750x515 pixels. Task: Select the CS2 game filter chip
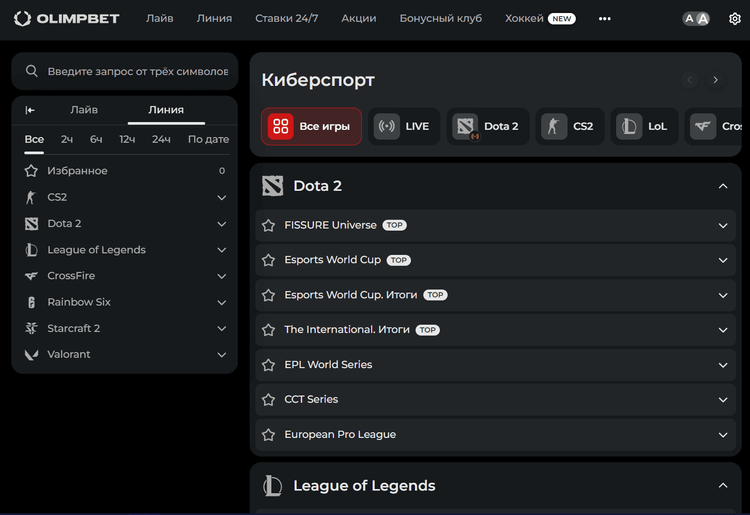pos(570,127)
